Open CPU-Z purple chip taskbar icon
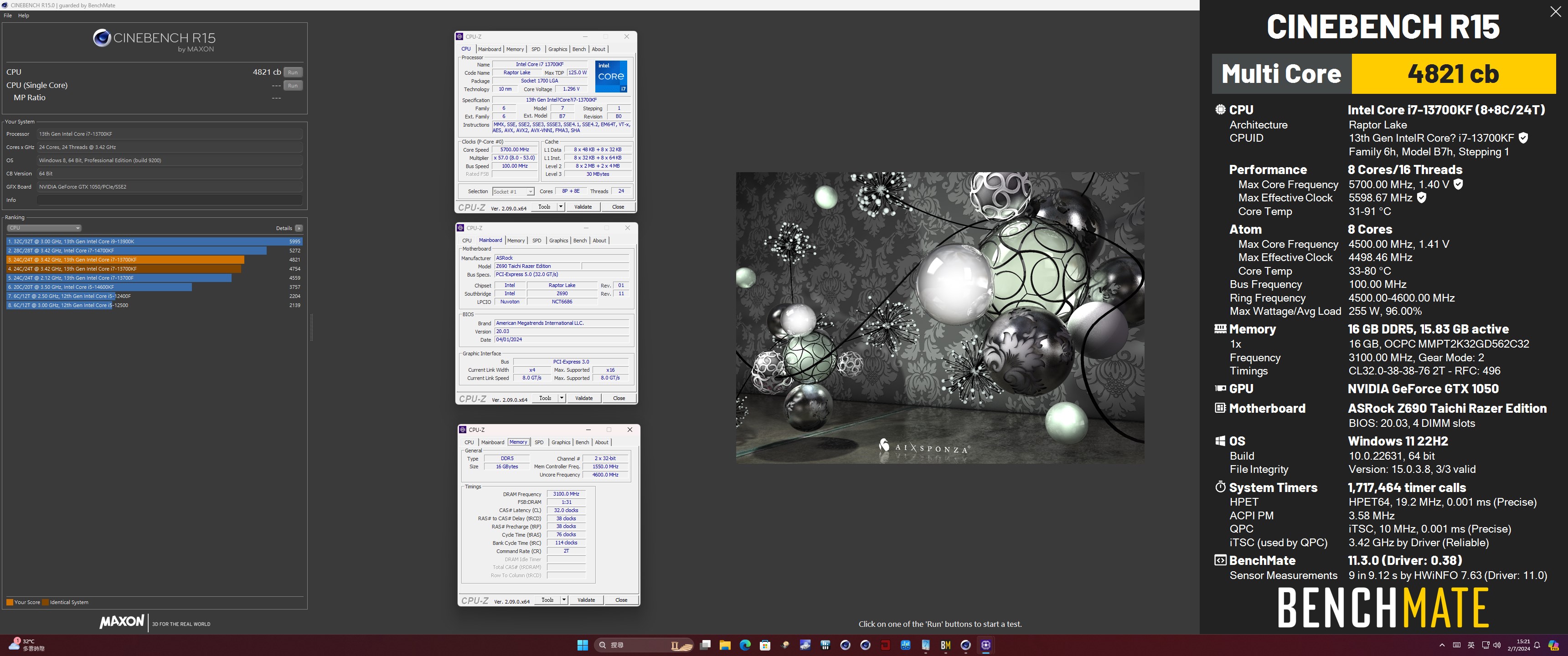The image size is (1568, 656). (x=985, y=645)
